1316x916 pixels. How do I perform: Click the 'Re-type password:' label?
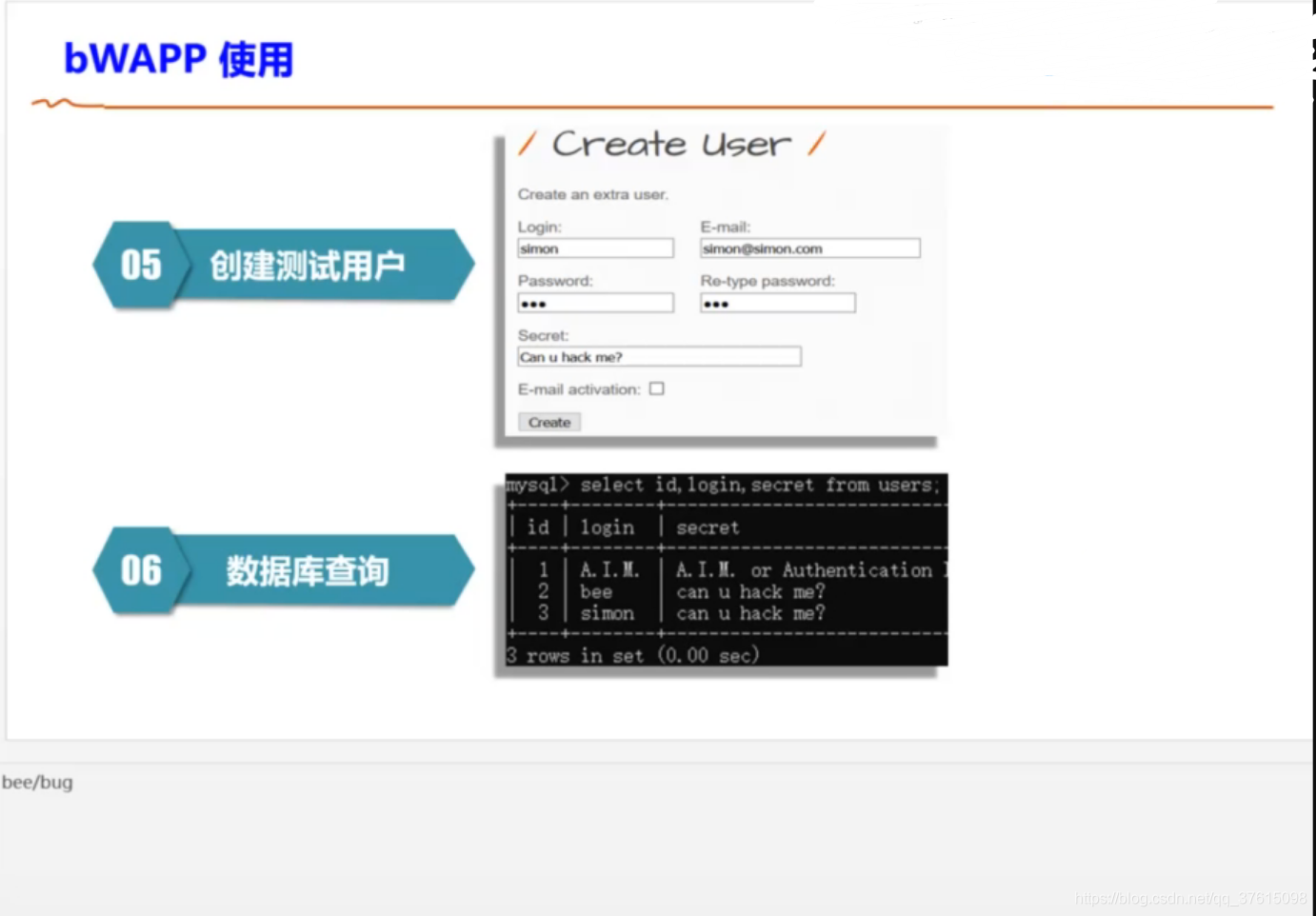(x=768, y=281)
